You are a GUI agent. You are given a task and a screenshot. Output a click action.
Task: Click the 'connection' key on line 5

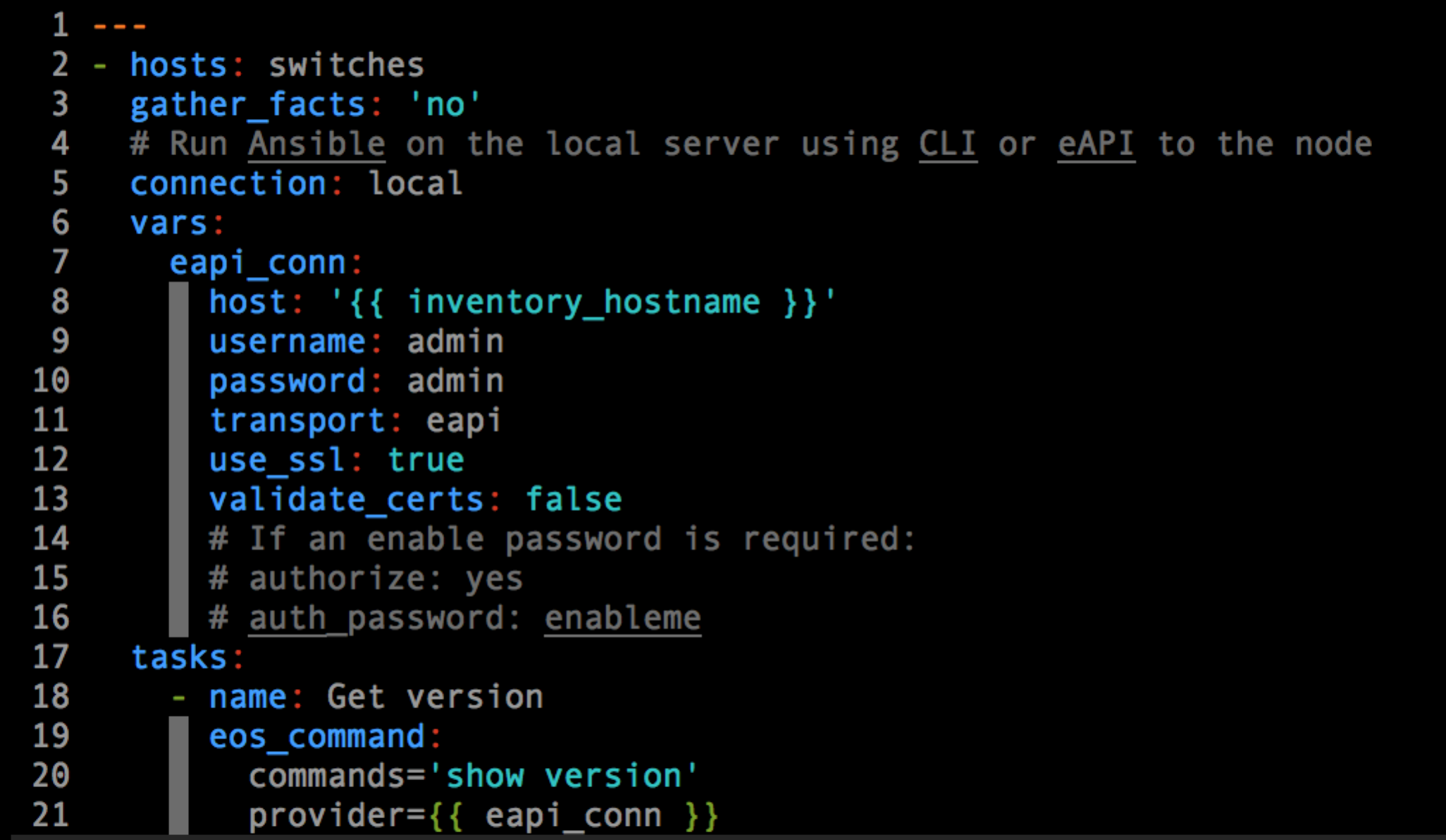tap(228, 184)
